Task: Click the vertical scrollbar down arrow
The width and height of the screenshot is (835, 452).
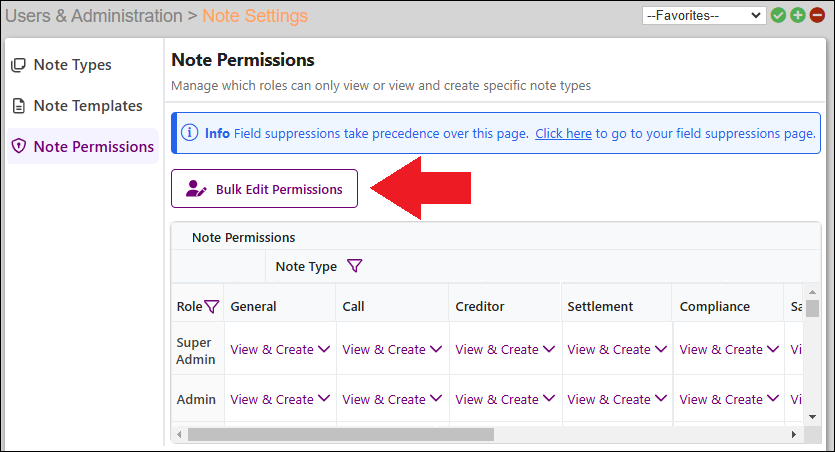Action: click(x=813, y=416)
